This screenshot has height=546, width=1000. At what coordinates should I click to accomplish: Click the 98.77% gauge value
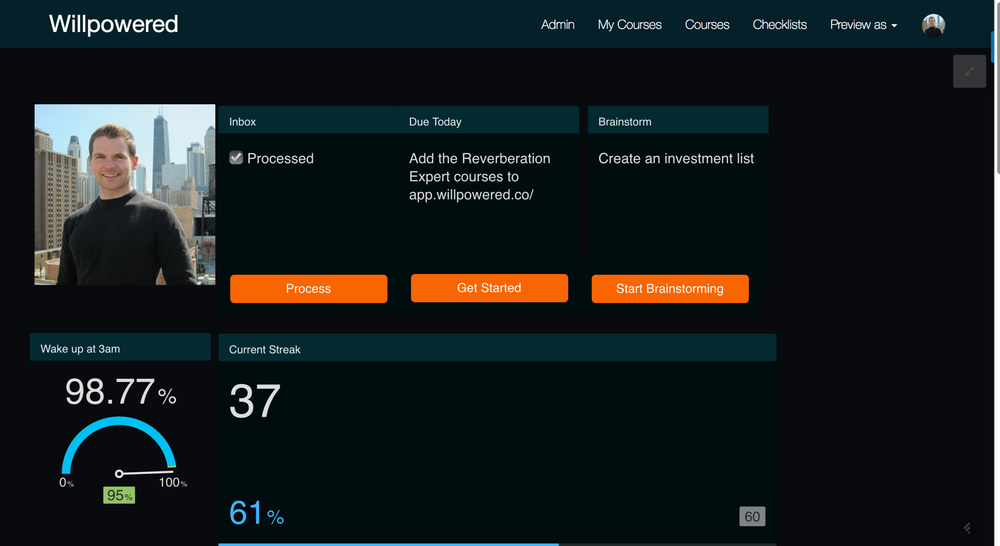click(x=121, y=392)
